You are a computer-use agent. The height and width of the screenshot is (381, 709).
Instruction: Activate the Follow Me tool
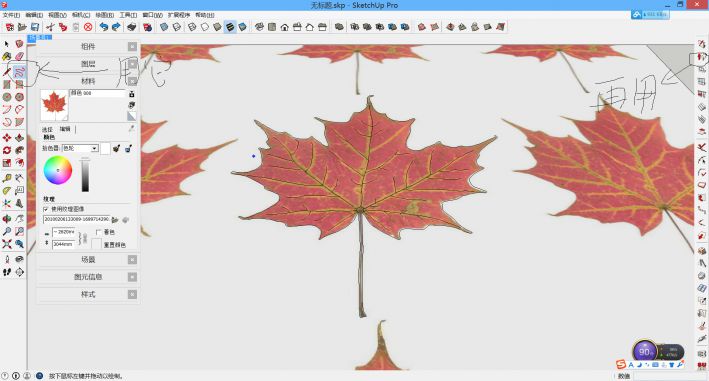coord(19,150)
